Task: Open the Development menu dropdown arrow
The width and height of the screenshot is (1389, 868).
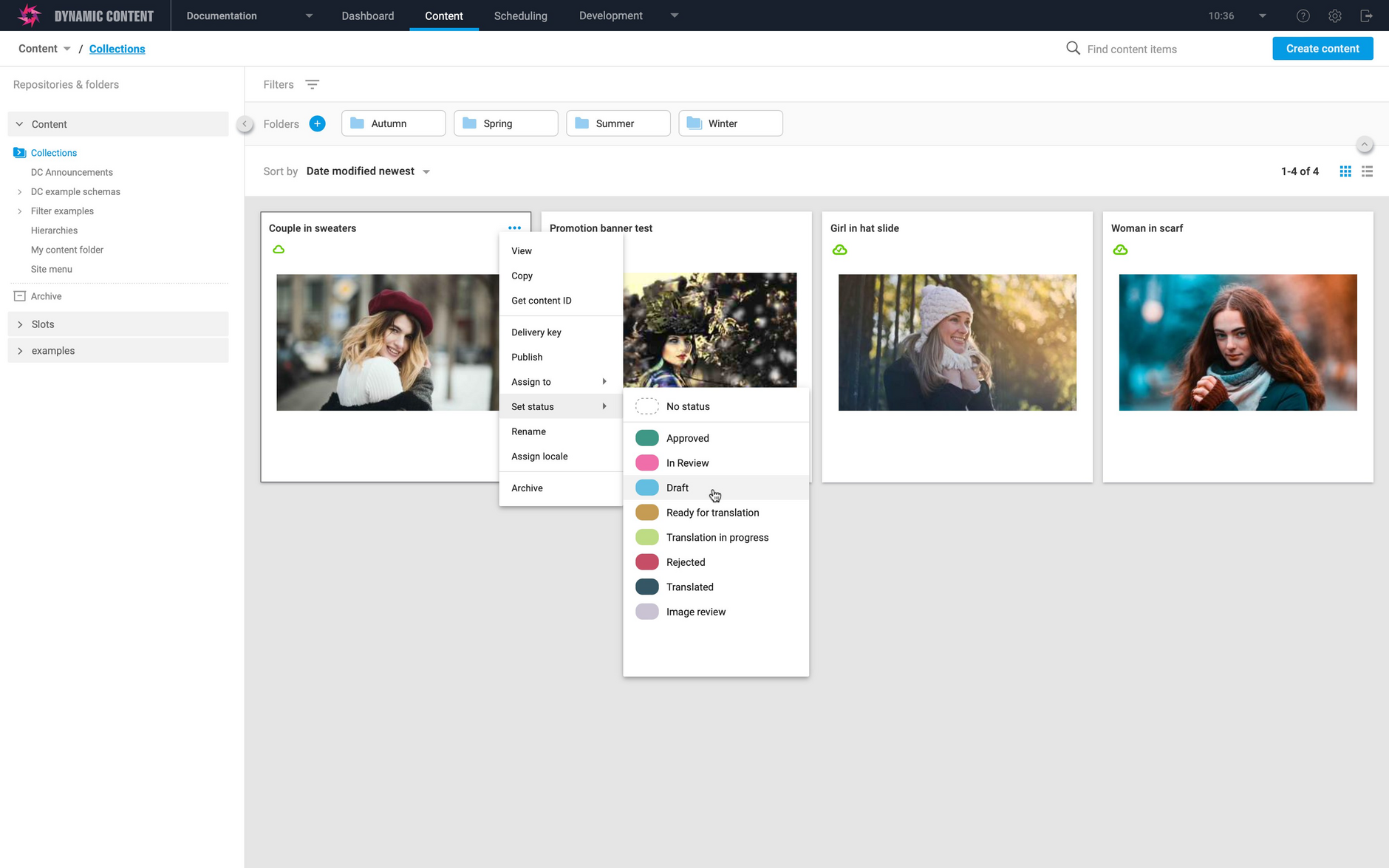Action: point(675,16)
